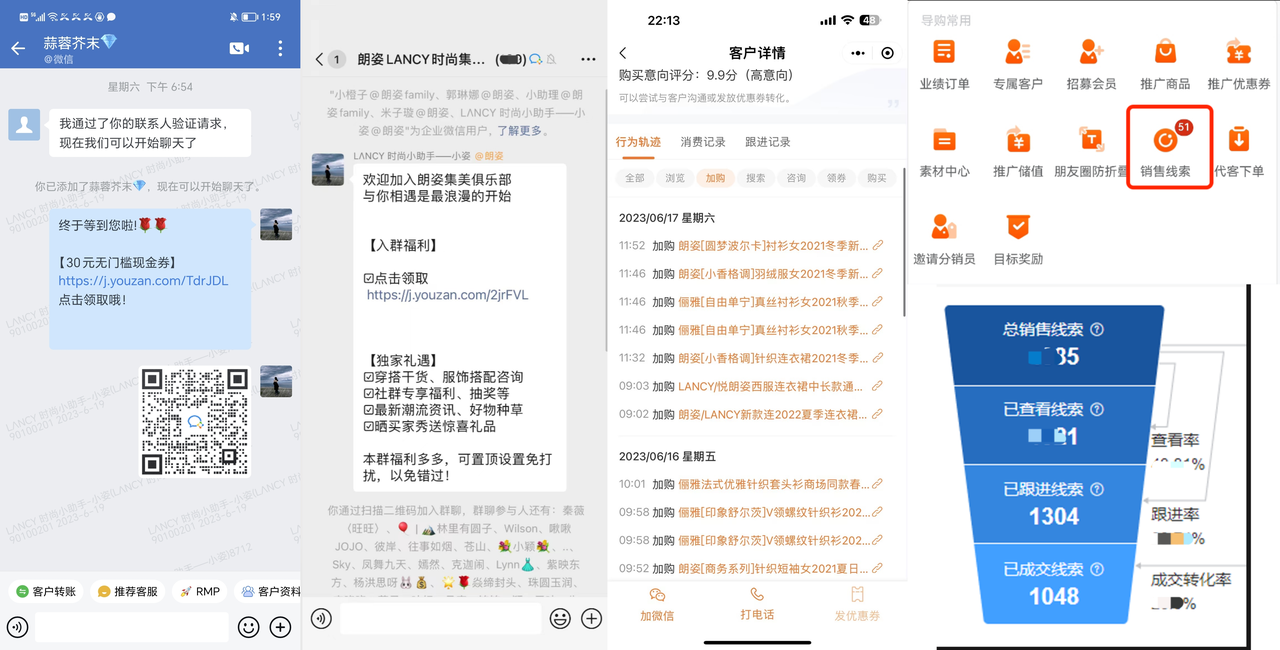1280x650 pixels.
Task: Open the emoji picker in the group chat
Action: click(560, 619)
